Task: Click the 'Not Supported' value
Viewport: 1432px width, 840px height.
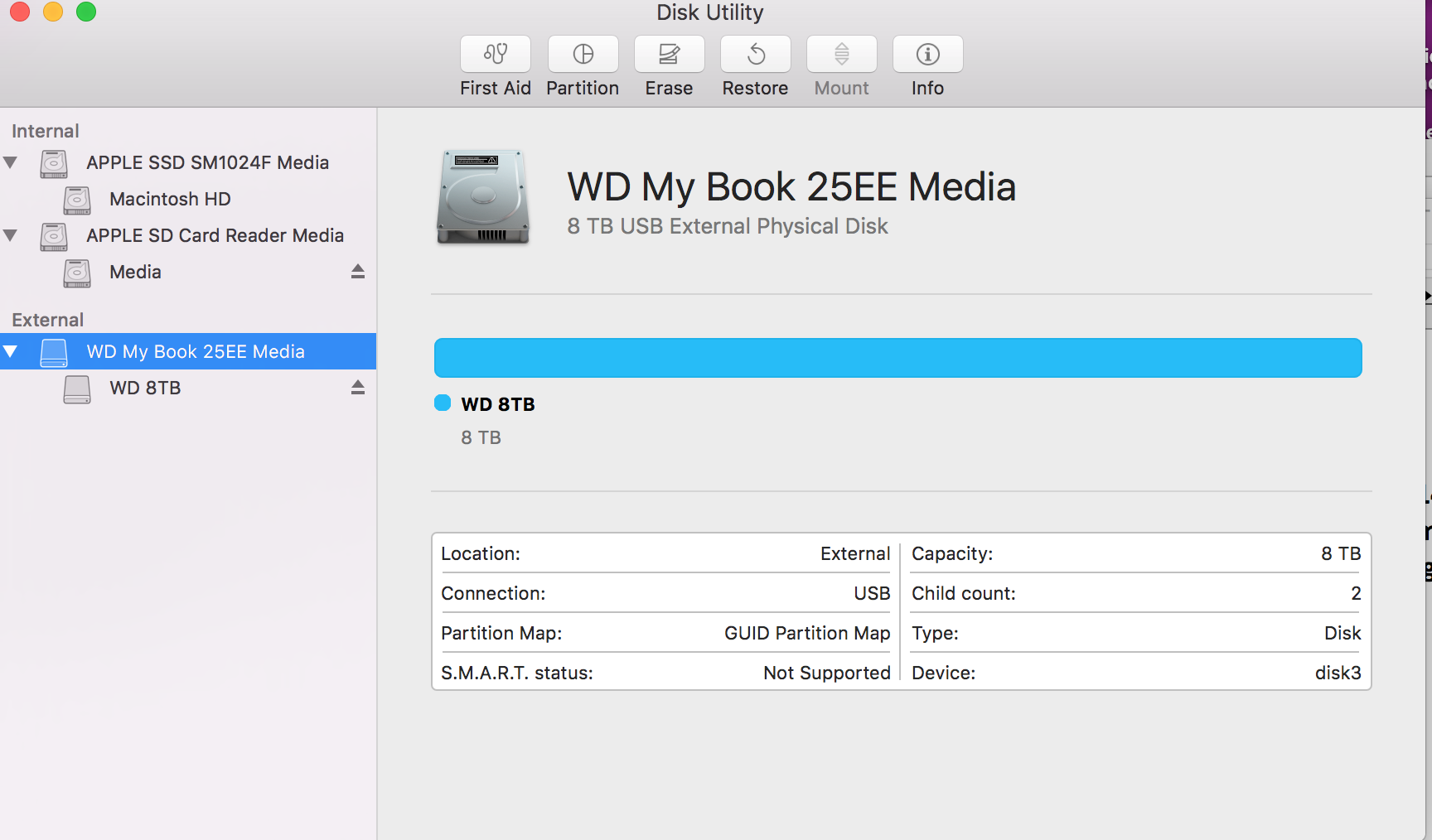Action: [x=827, y=673]
